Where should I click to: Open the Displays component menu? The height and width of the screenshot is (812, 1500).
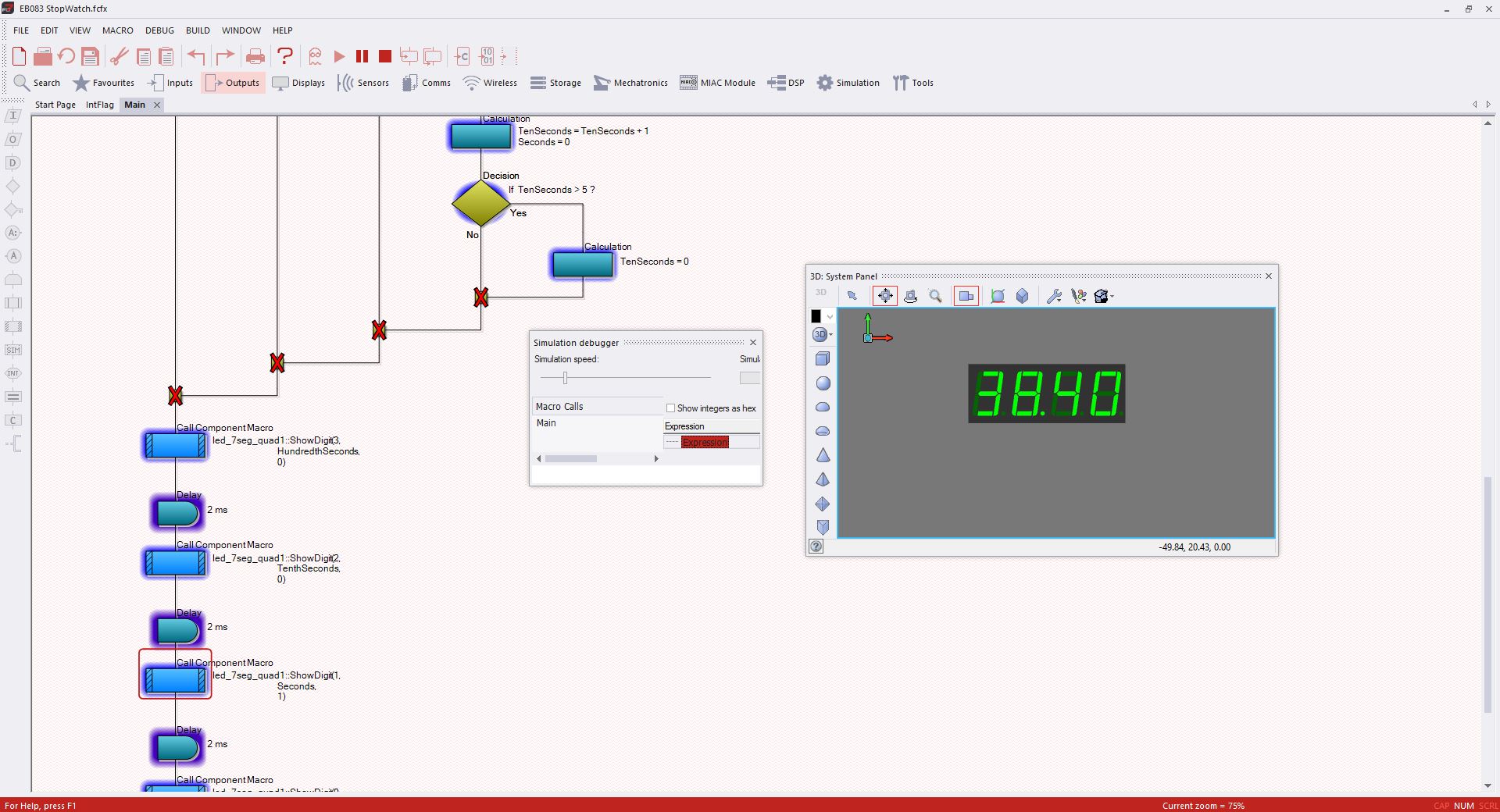click(298, 83)
